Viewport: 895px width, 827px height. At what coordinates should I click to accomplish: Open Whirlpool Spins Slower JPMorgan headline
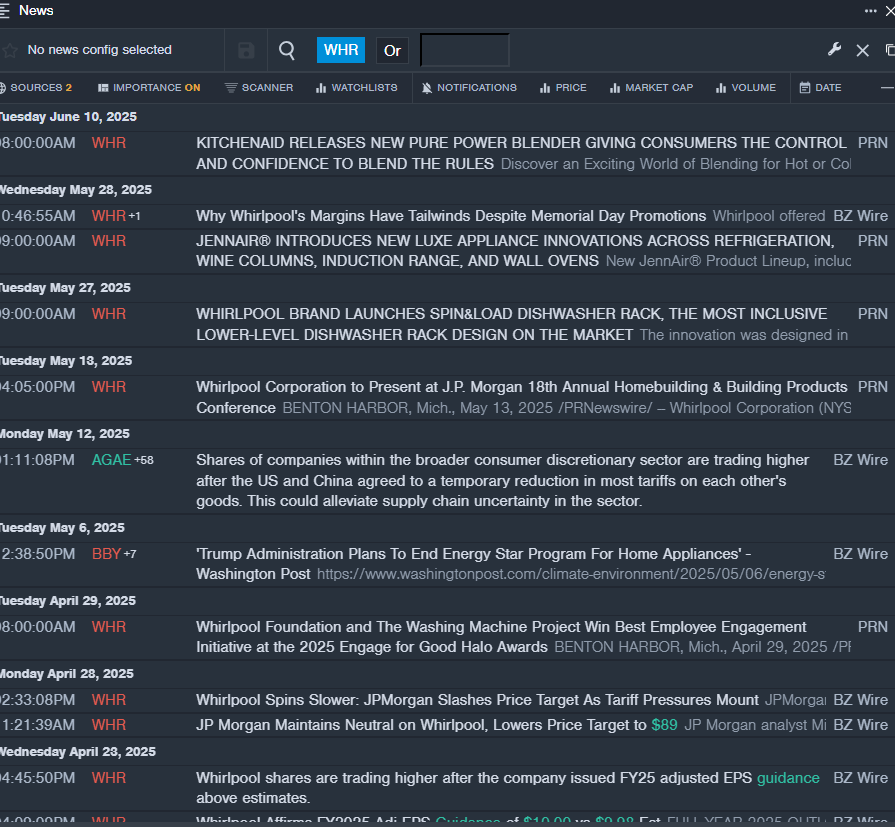click(x=477, y=700)
